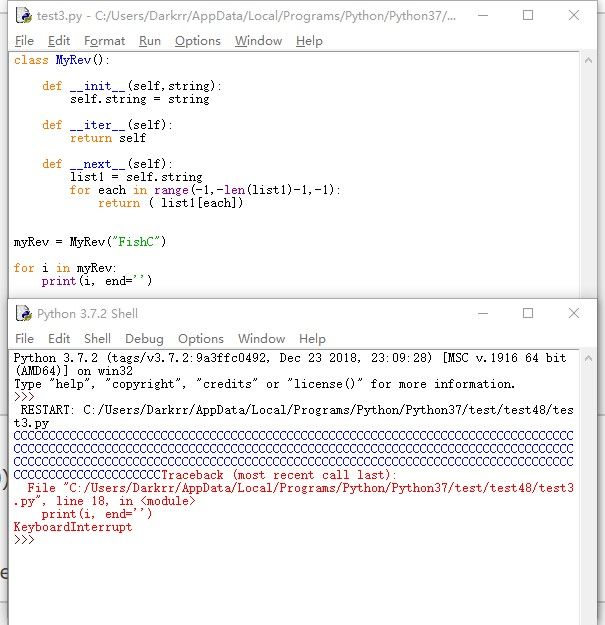Open the Shell menu in Python Shell
Image resolution: width=605 pixels, height=625 pixels.
point(97,338)
